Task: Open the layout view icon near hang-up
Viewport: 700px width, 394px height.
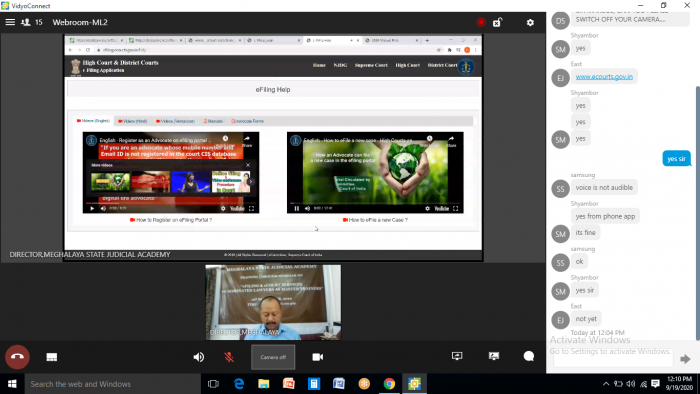Action: click(x=52, y=357)
